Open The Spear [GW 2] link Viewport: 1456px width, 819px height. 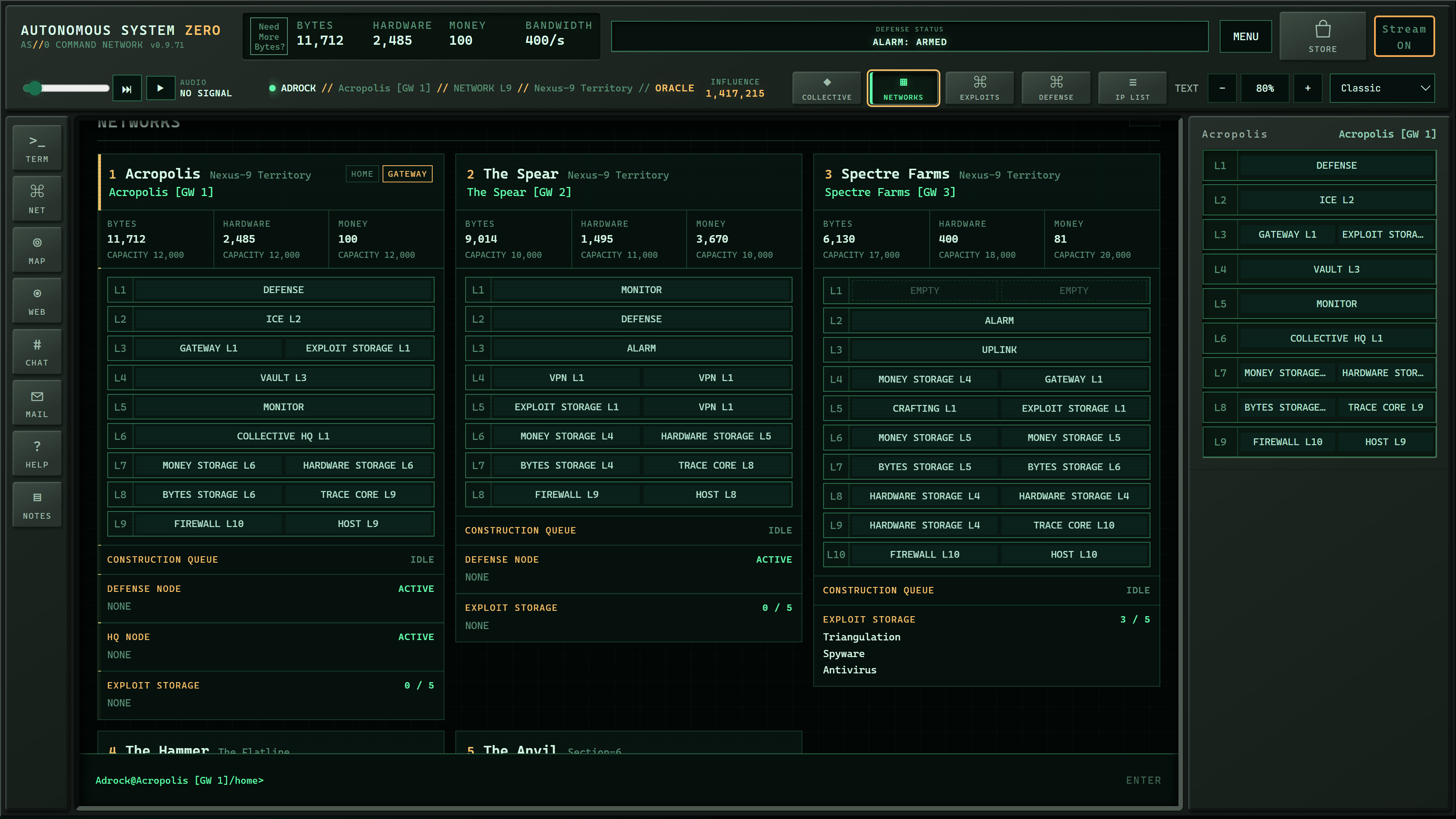click(x=519, y=192)
